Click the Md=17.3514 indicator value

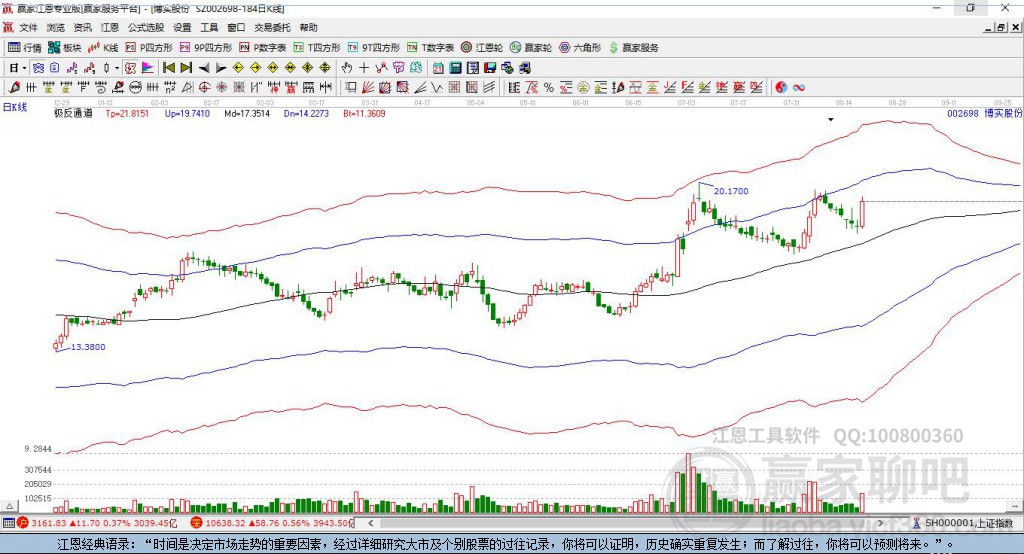point(247,113)
